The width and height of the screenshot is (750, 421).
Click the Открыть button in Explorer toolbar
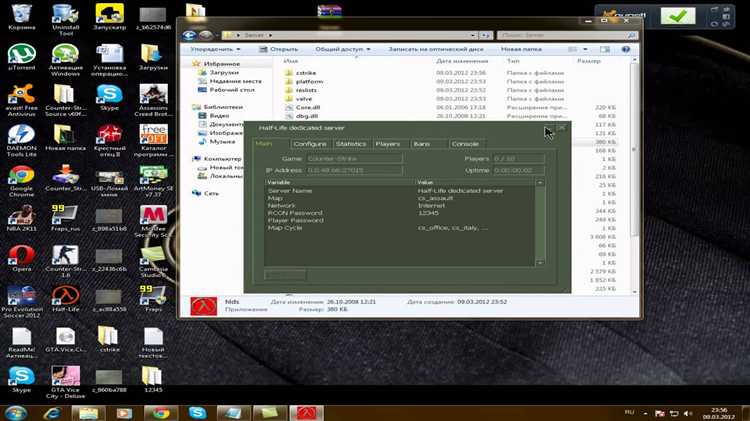(x=278, y=49)
